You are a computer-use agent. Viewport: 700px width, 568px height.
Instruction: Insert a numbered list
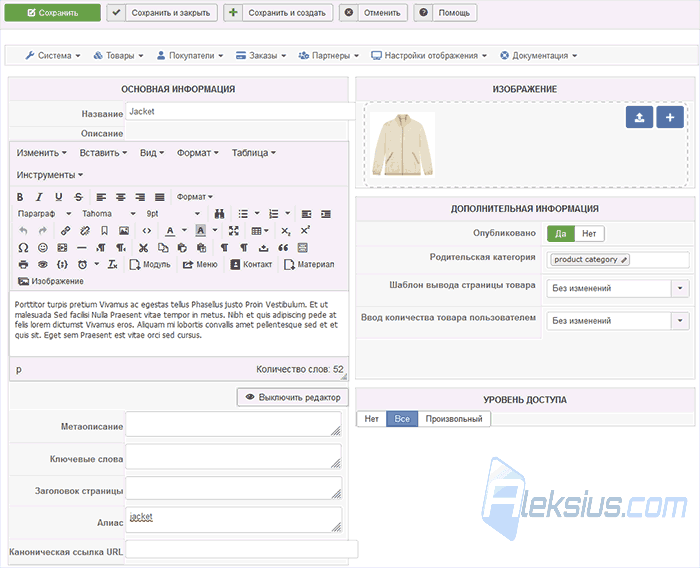coord(274,214)
